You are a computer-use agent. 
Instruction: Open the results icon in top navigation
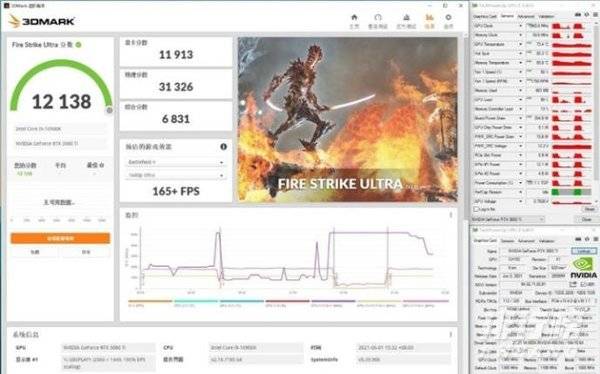(429, 18)
